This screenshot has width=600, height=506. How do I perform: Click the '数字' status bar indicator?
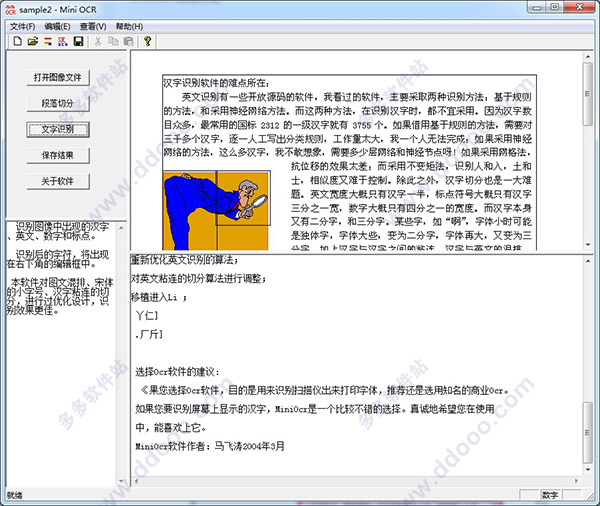pos(550,495)
